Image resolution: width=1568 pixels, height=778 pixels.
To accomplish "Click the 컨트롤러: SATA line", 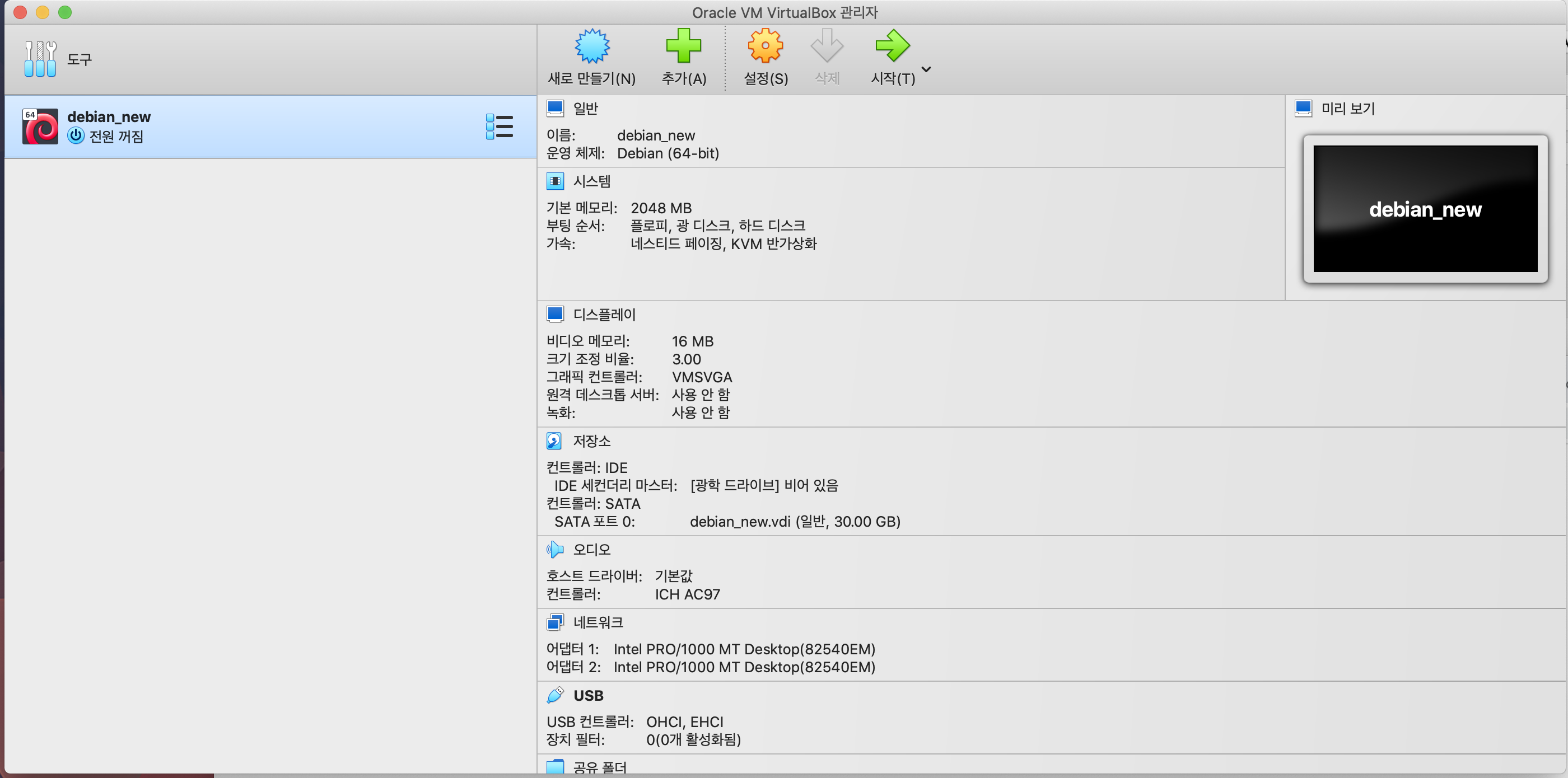I will point(594,504).
